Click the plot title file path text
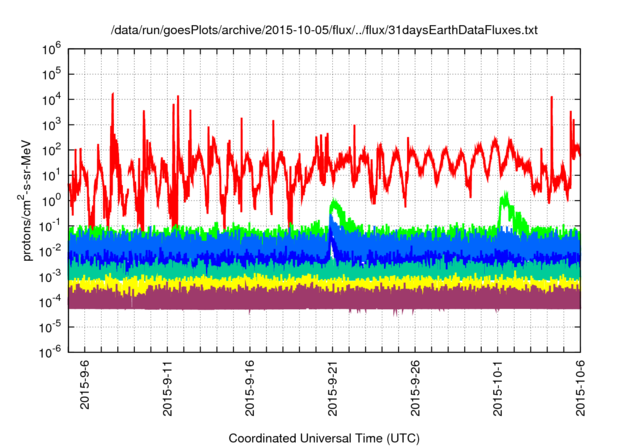 coord(324,30)
